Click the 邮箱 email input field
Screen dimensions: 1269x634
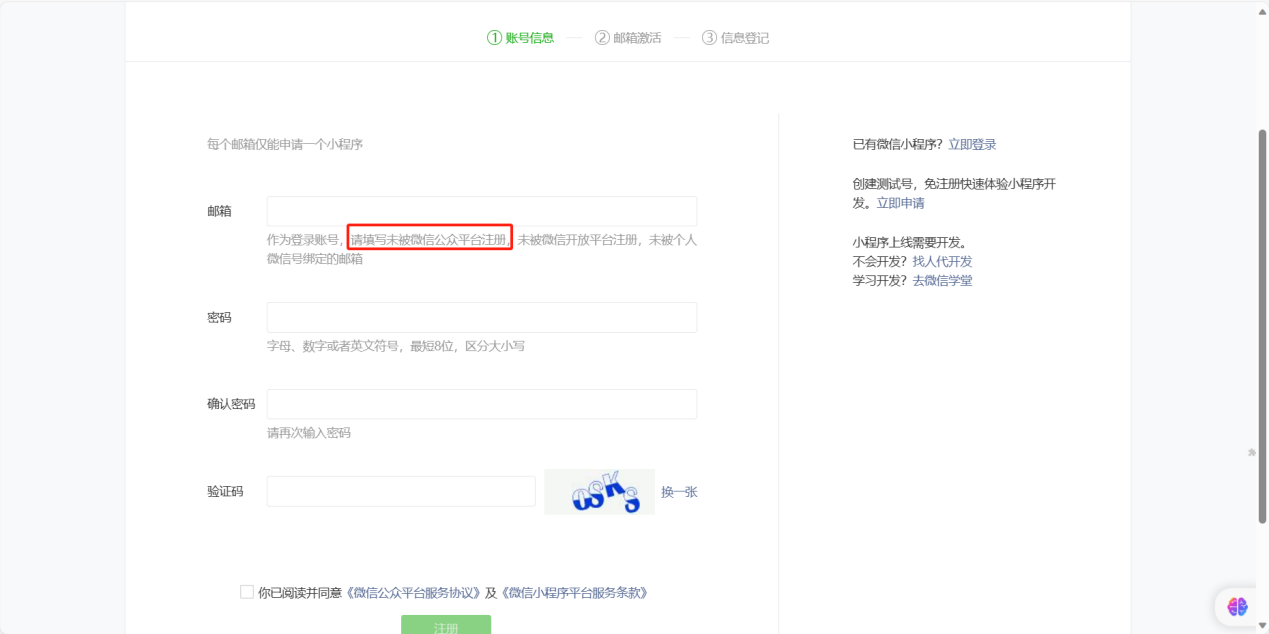pos(482,211)
